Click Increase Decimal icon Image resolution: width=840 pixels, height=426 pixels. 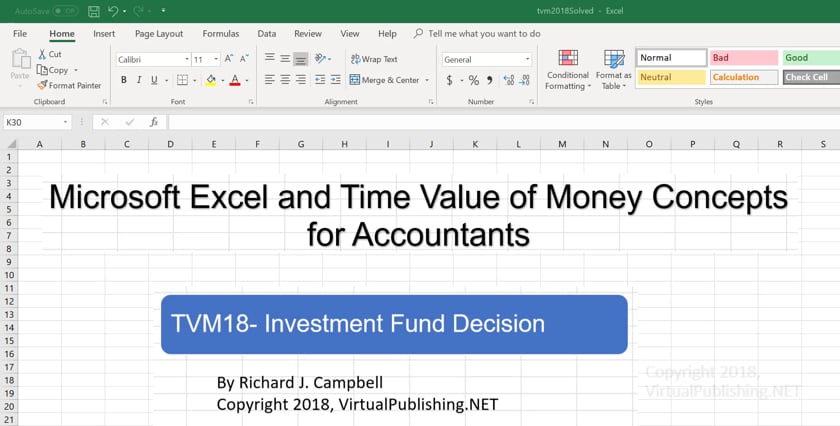(509, 80)
